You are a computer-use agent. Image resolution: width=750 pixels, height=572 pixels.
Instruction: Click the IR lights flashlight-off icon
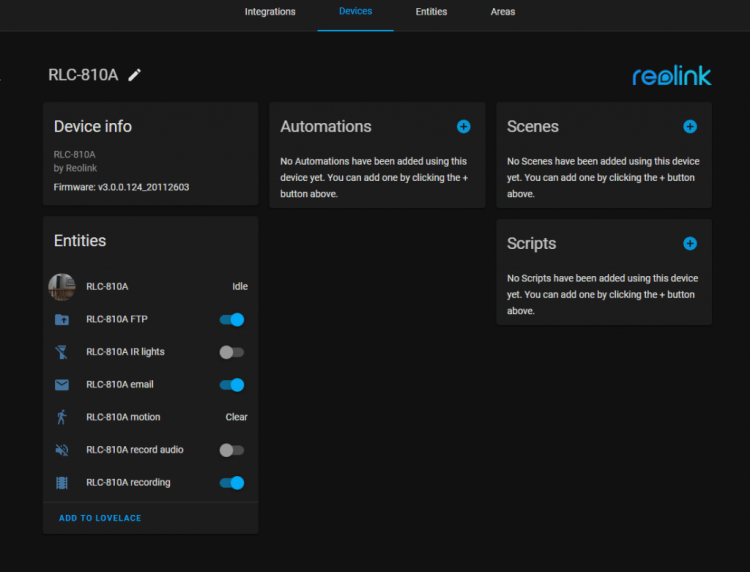[x=62, y=352]
